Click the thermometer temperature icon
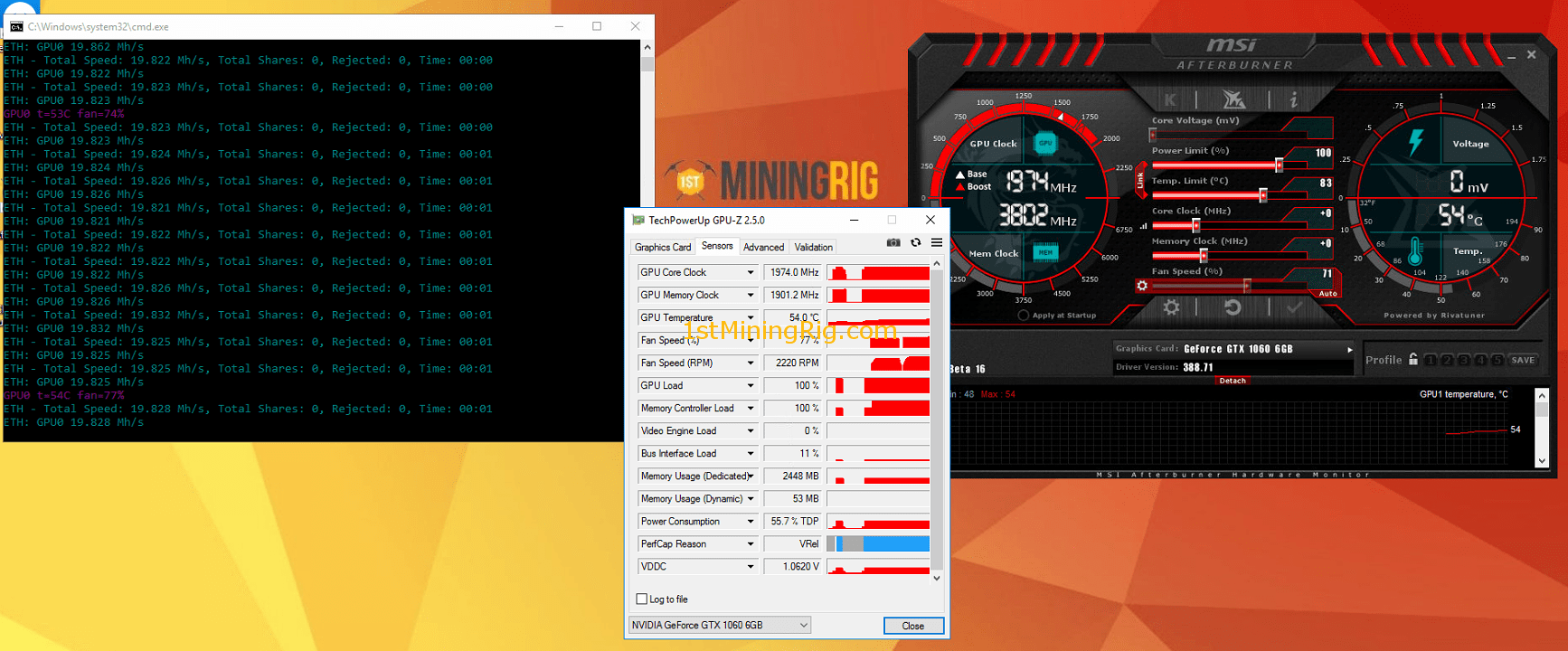 (1415, 252)
